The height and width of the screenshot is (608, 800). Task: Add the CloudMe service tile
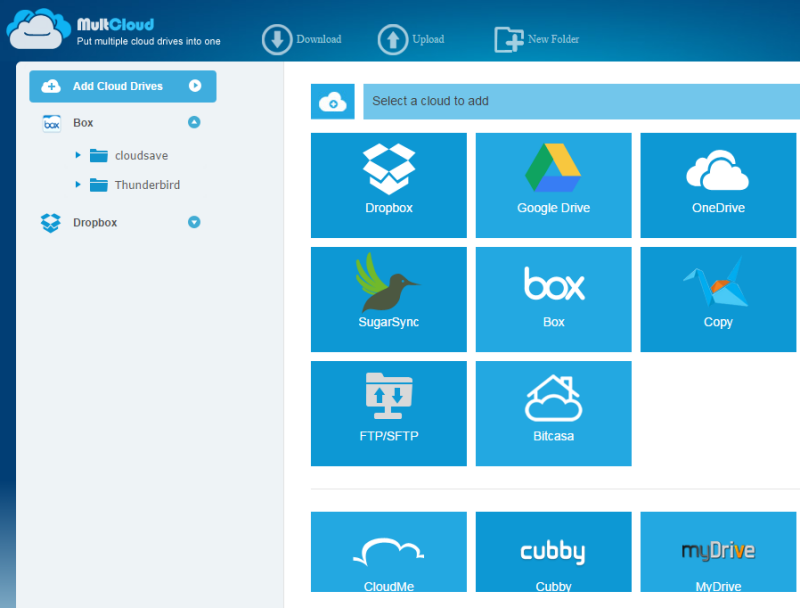coord(388,559)
